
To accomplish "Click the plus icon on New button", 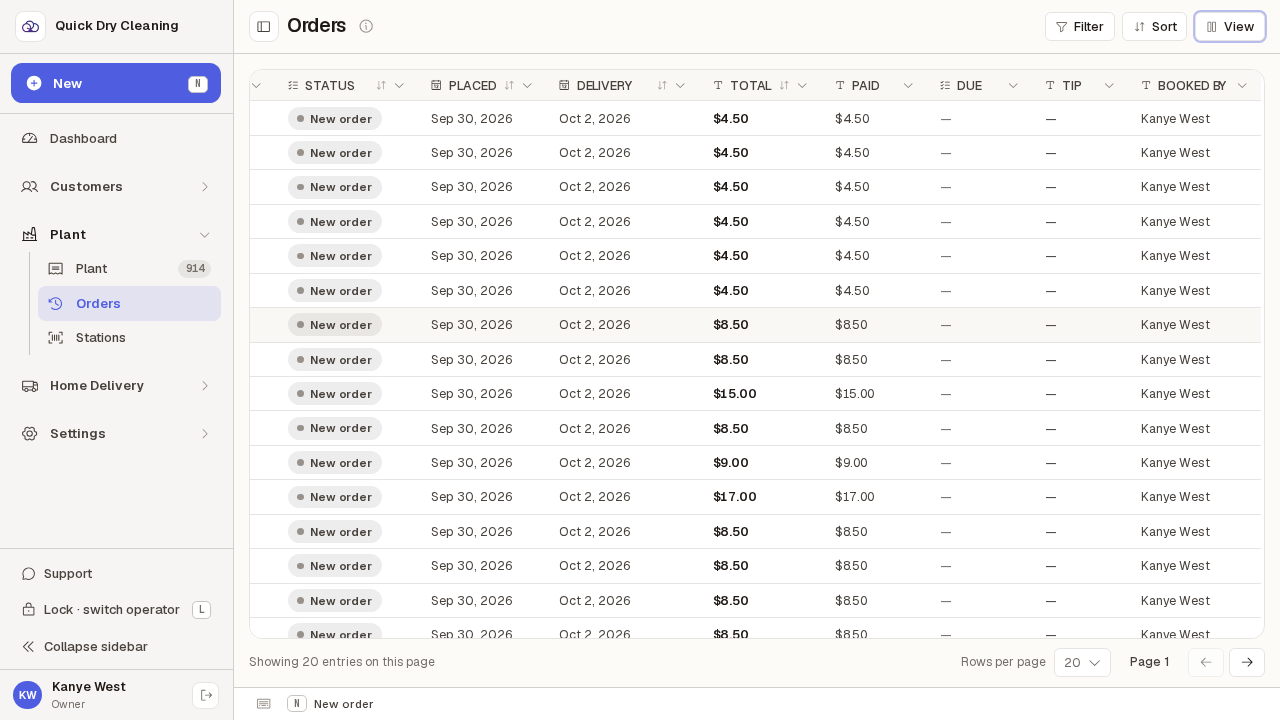I will (x=34, y=83).
